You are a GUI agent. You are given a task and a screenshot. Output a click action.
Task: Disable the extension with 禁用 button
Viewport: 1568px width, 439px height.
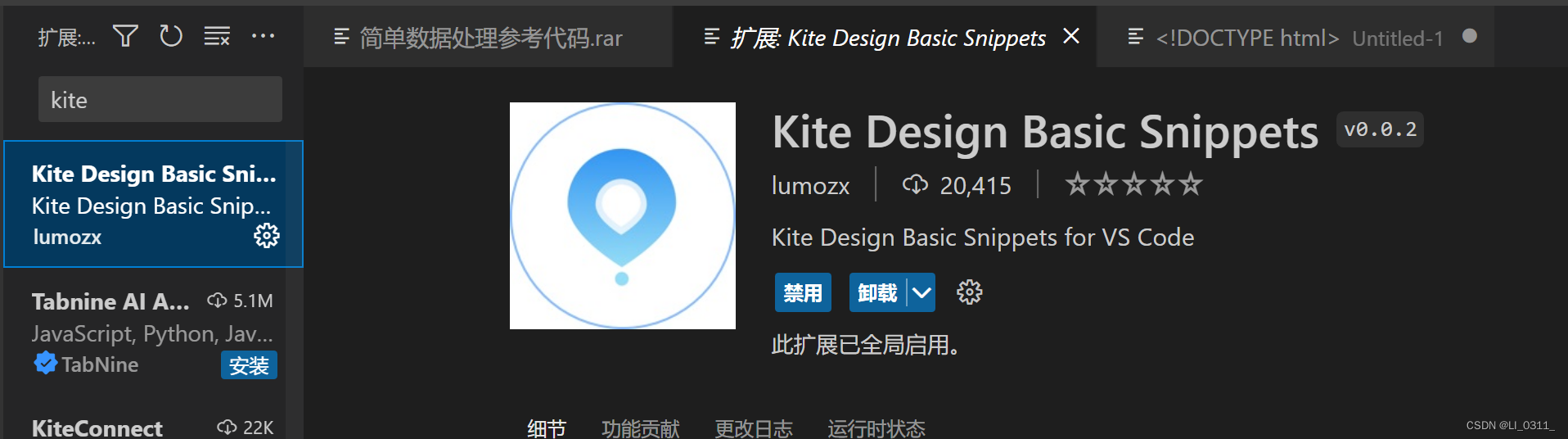803,292
